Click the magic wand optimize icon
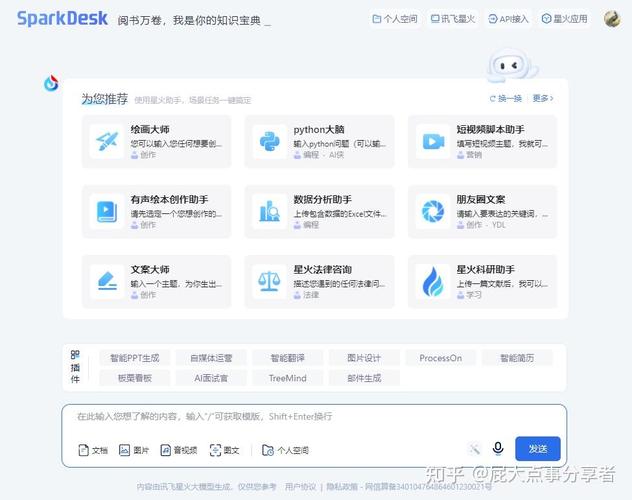Screen dimensions: 632x500 pos(474,448)
